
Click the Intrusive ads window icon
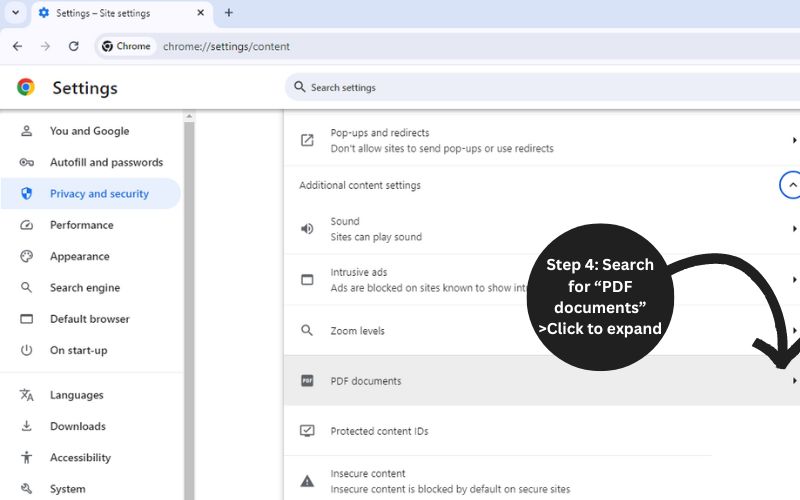tap(307, 280)
